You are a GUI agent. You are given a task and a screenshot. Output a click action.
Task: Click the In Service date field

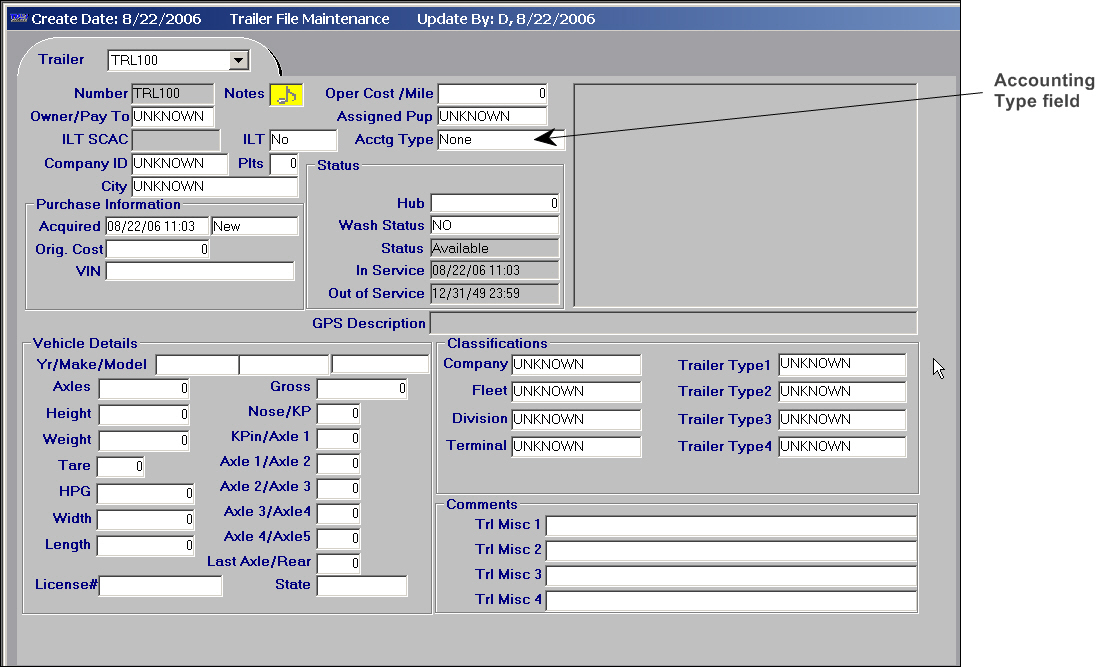click(x=495, y=271)
